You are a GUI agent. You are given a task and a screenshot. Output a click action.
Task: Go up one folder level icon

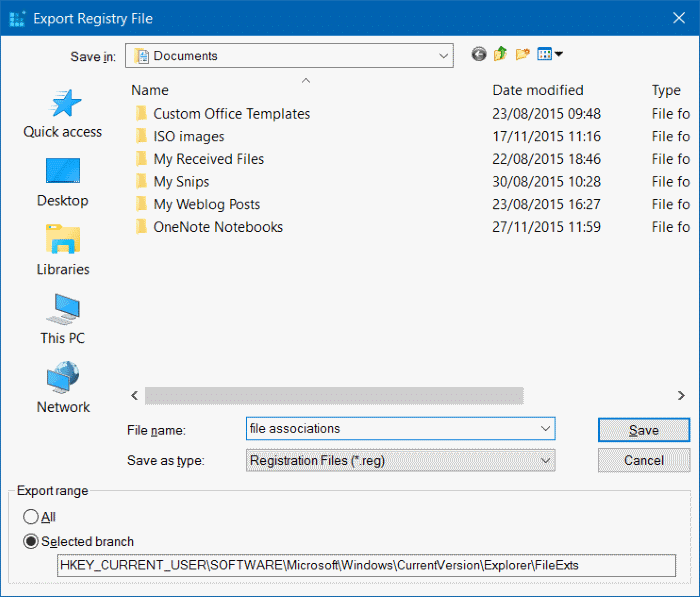[500, 54]
